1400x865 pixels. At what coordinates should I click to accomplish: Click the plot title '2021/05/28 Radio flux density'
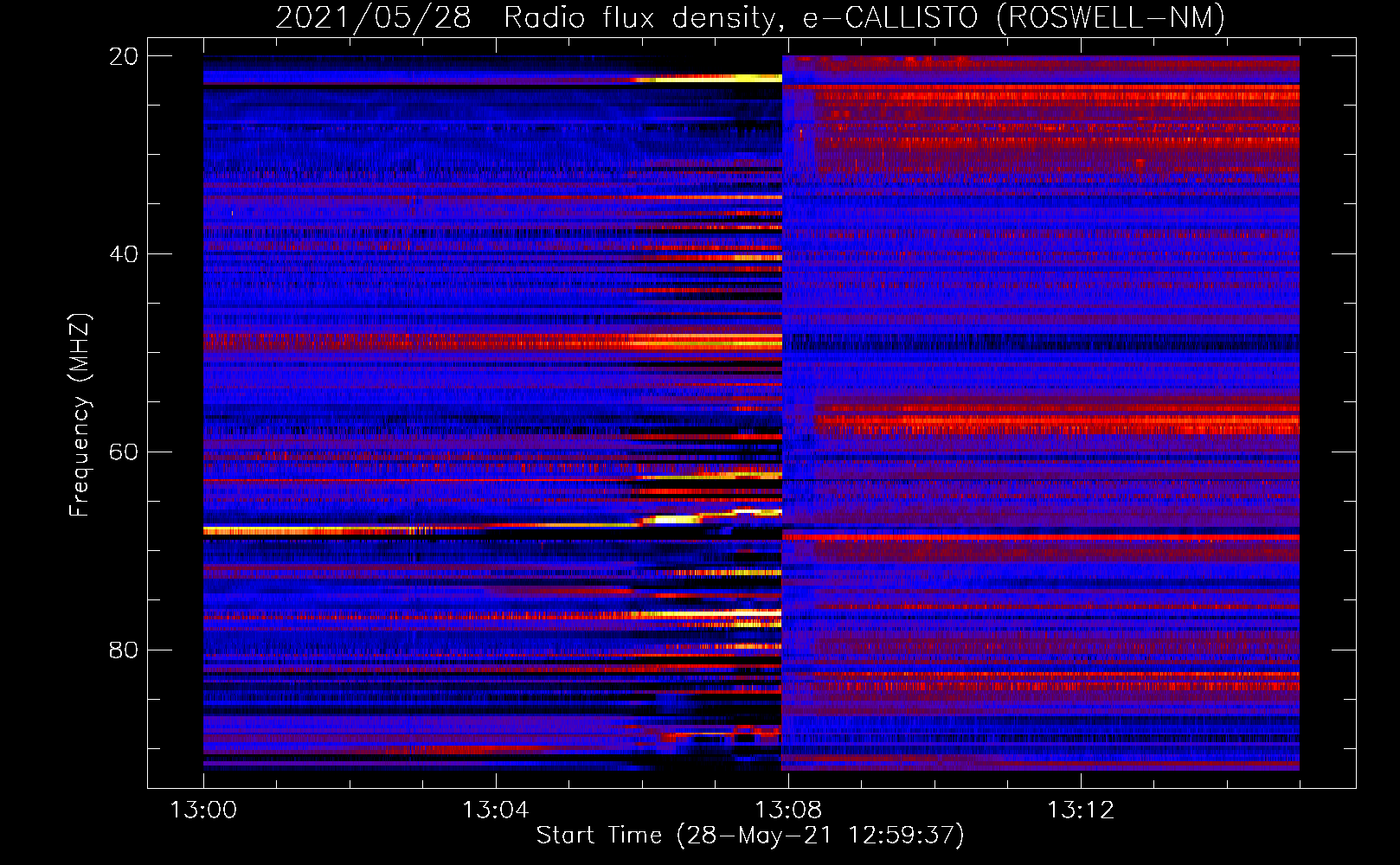coord(530,18)
